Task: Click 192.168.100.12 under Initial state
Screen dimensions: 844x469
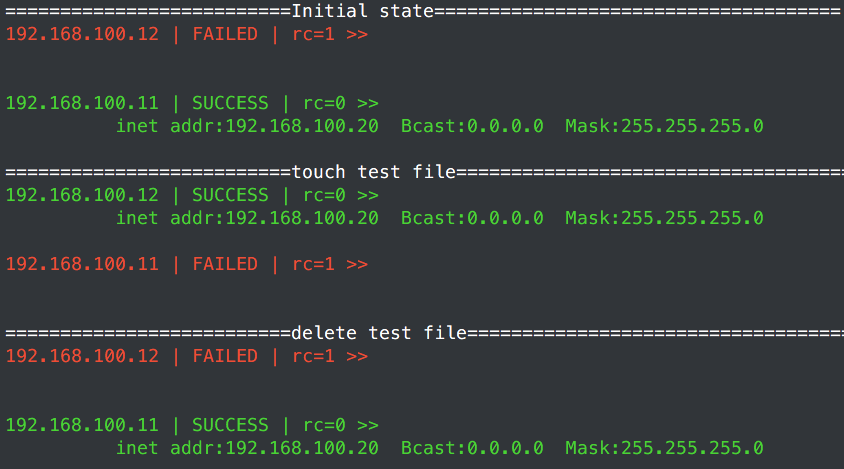Action: pyautogui.click(x=82, y=34)
